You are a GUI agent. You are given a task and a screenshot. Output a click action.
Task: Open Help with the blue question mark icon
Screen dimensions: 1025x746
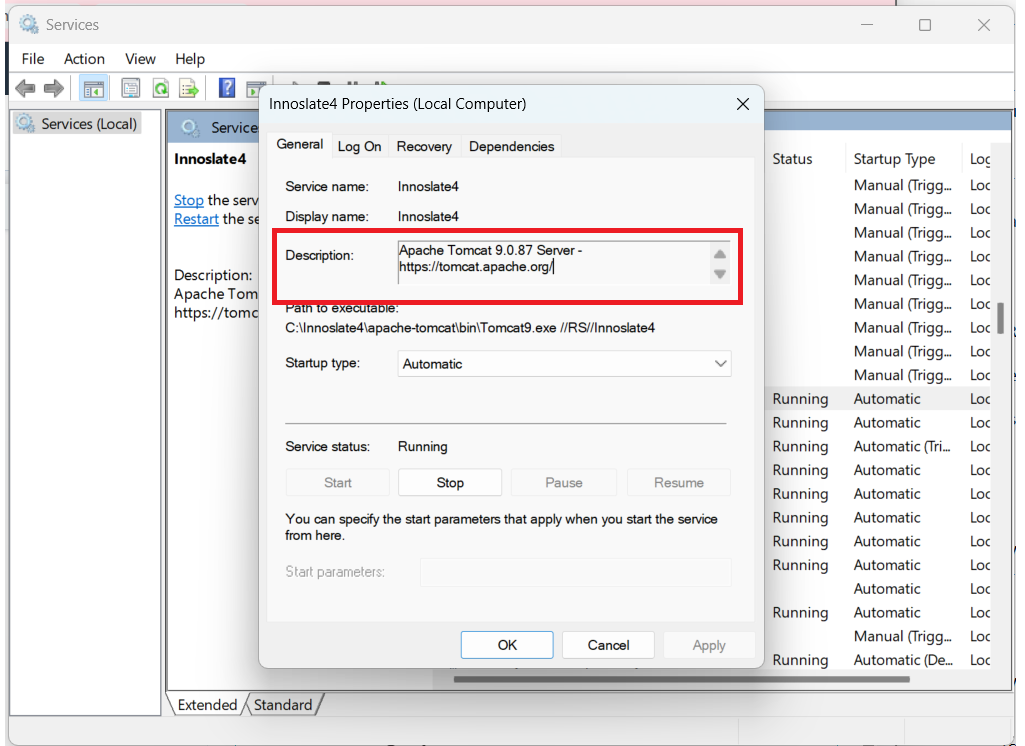(226, 88)
